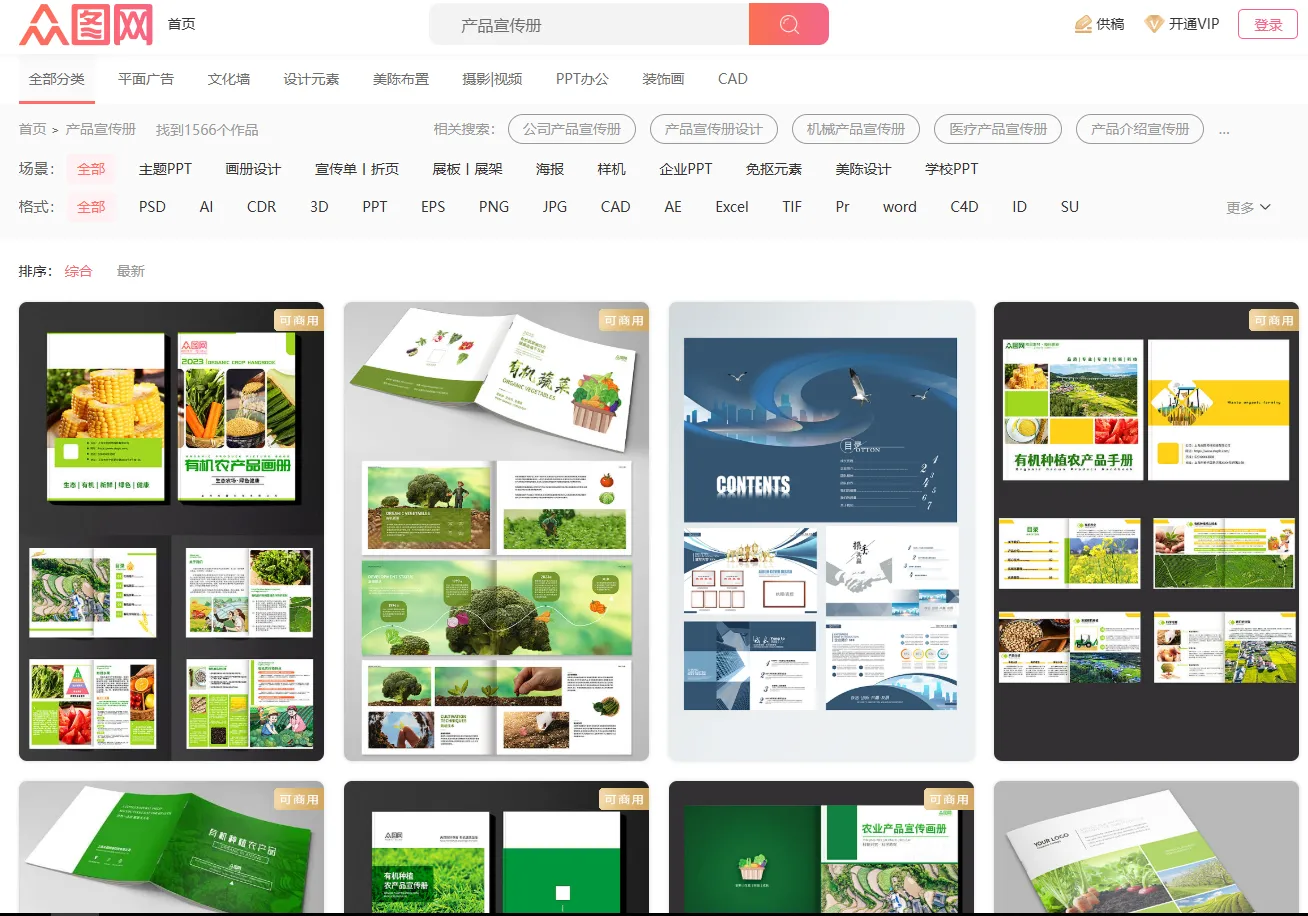Focus the 产品宣传册 search field
The height and width of the screenshot is (916, 1308).
[589, 24]
